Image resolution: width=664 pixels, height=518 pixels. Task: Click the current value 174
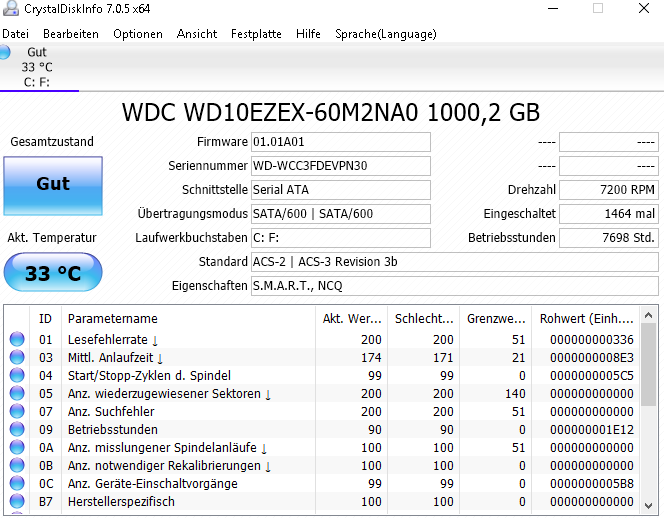coord(371,357)
